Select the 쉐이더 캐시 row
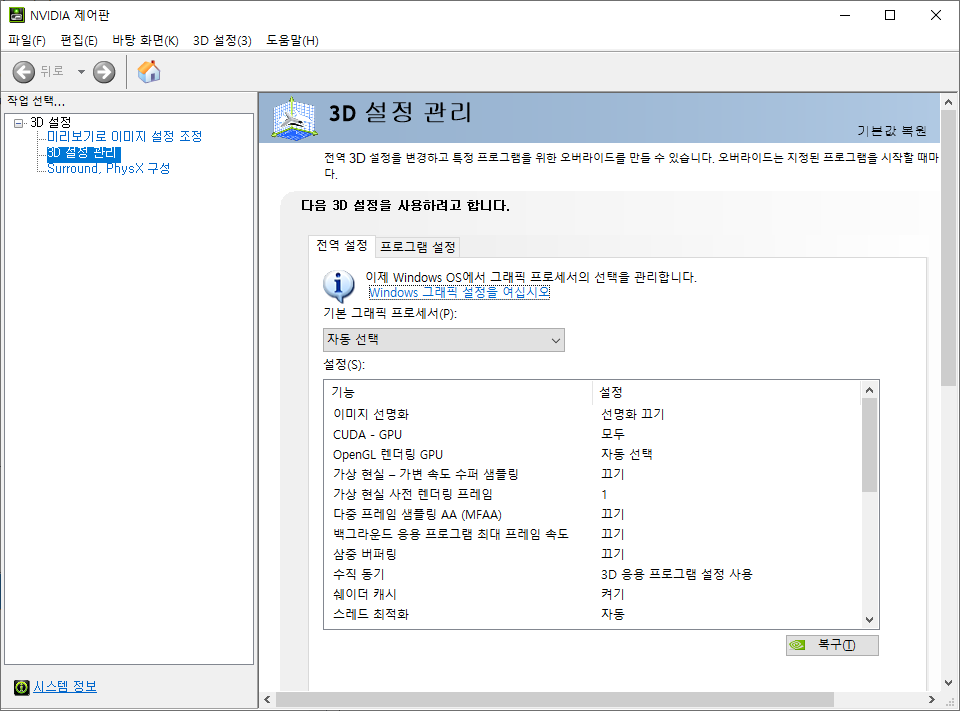Screen dimensions: 960x711 [591, 594]
